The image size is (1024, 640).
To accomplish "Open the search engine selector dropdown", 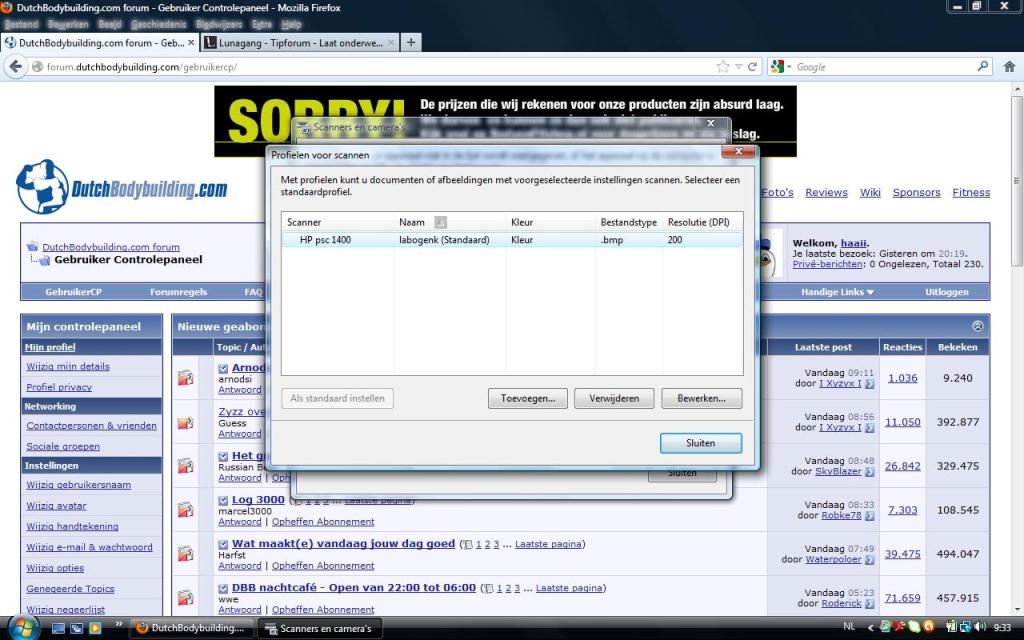I will [781, 67].
